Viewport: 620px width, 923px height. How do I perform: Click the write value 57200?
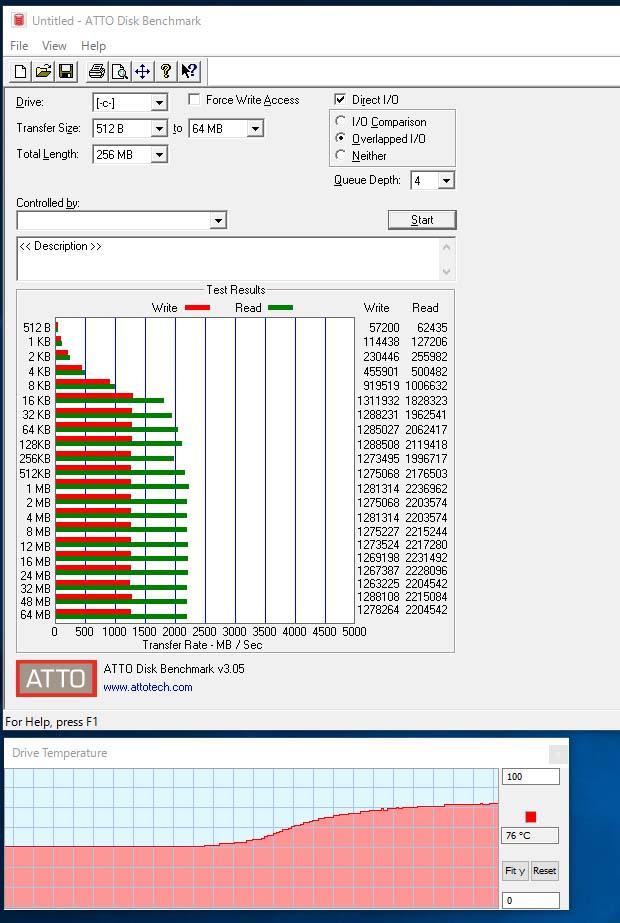point(384,328)
